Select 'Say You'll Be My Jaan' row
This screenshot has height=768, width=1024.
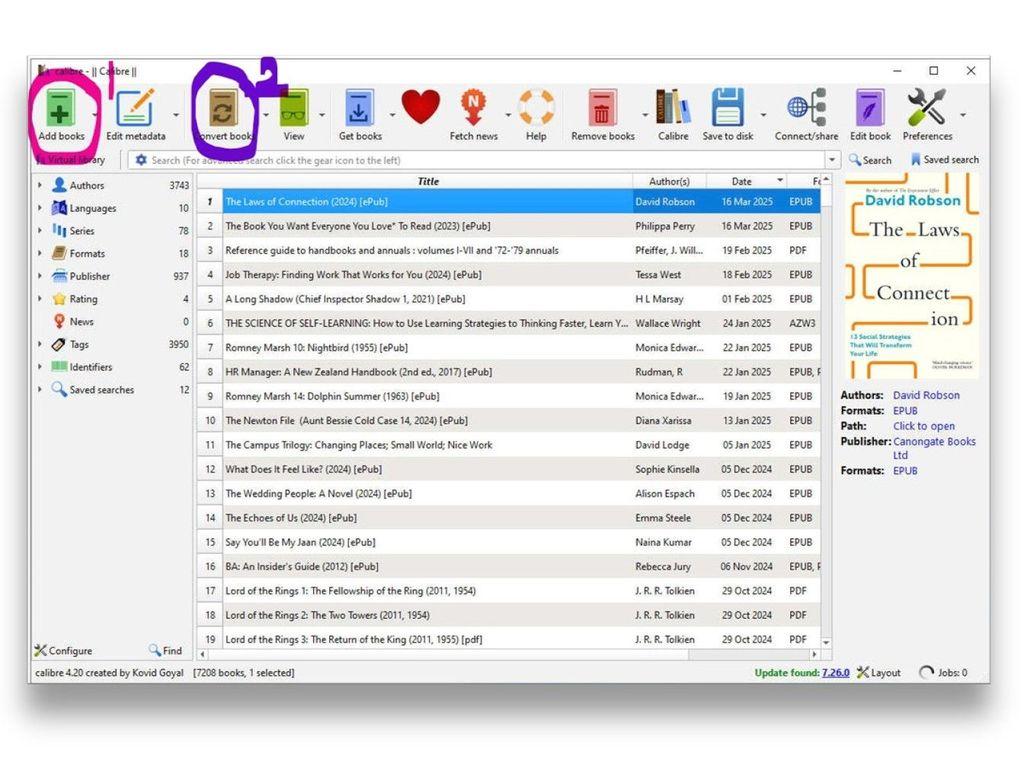point(509,542)
